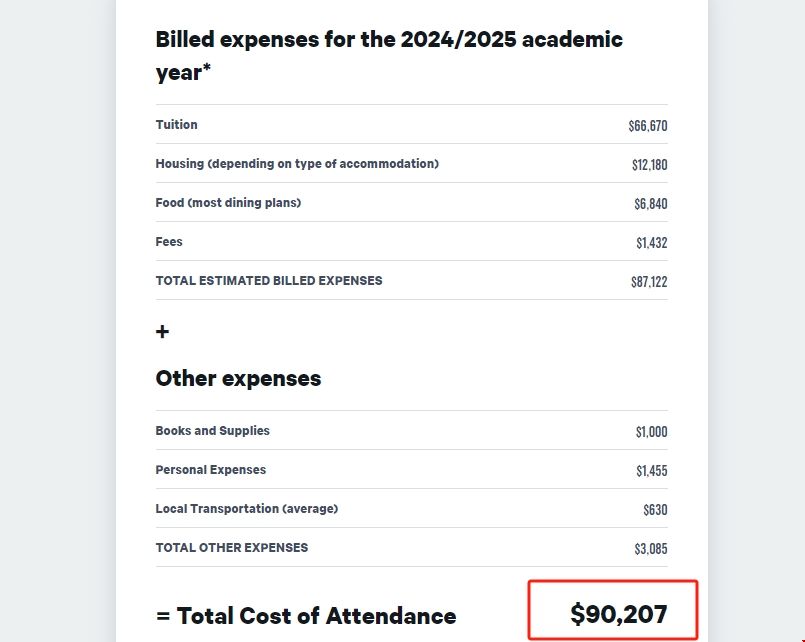Click the "Other expenses" heading
The height and width of the screenshot is (642, 805).
[x=238, y=379]
